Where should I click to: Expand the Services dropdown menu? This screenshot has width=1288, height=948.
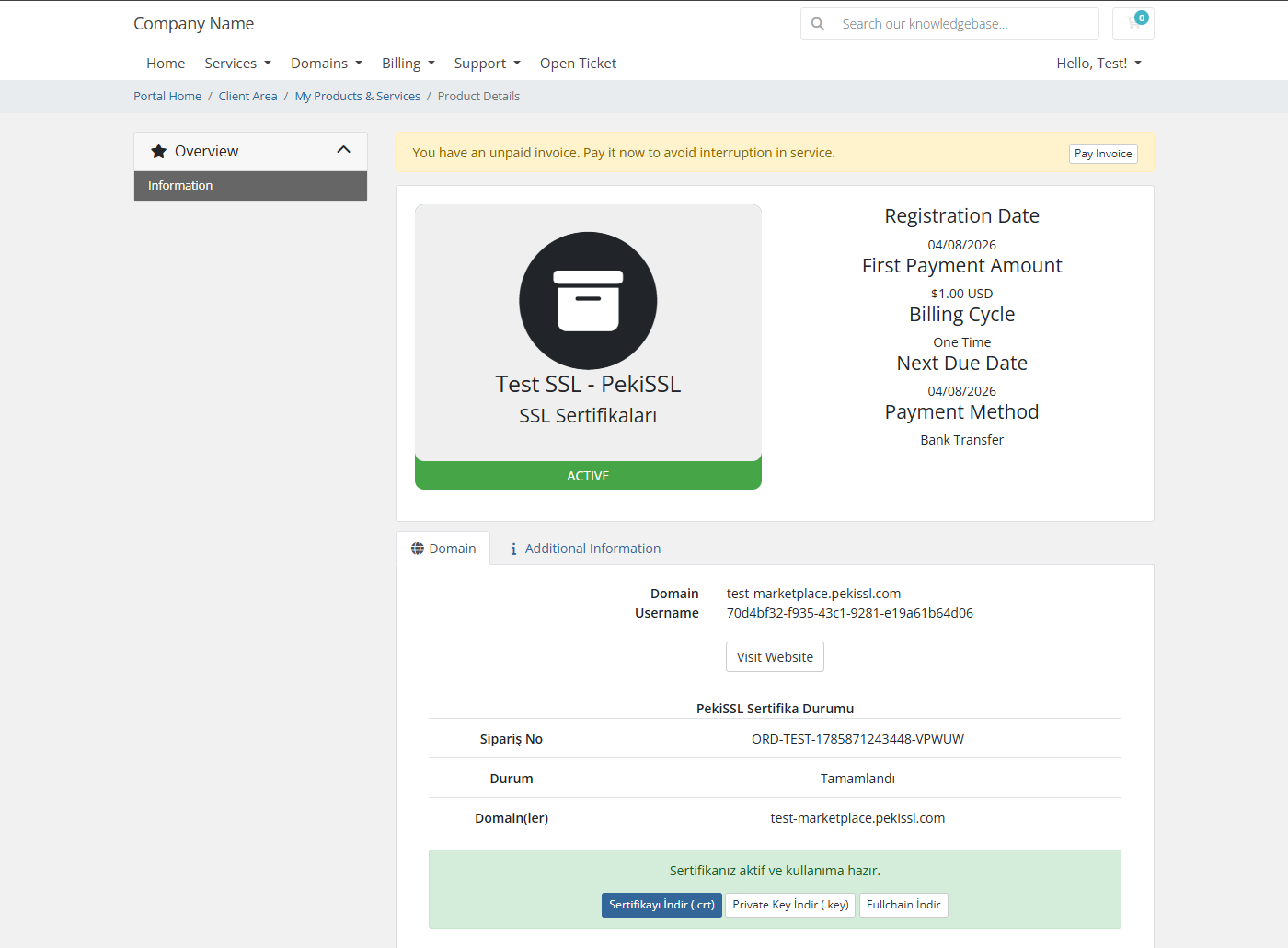click(237, 63)
